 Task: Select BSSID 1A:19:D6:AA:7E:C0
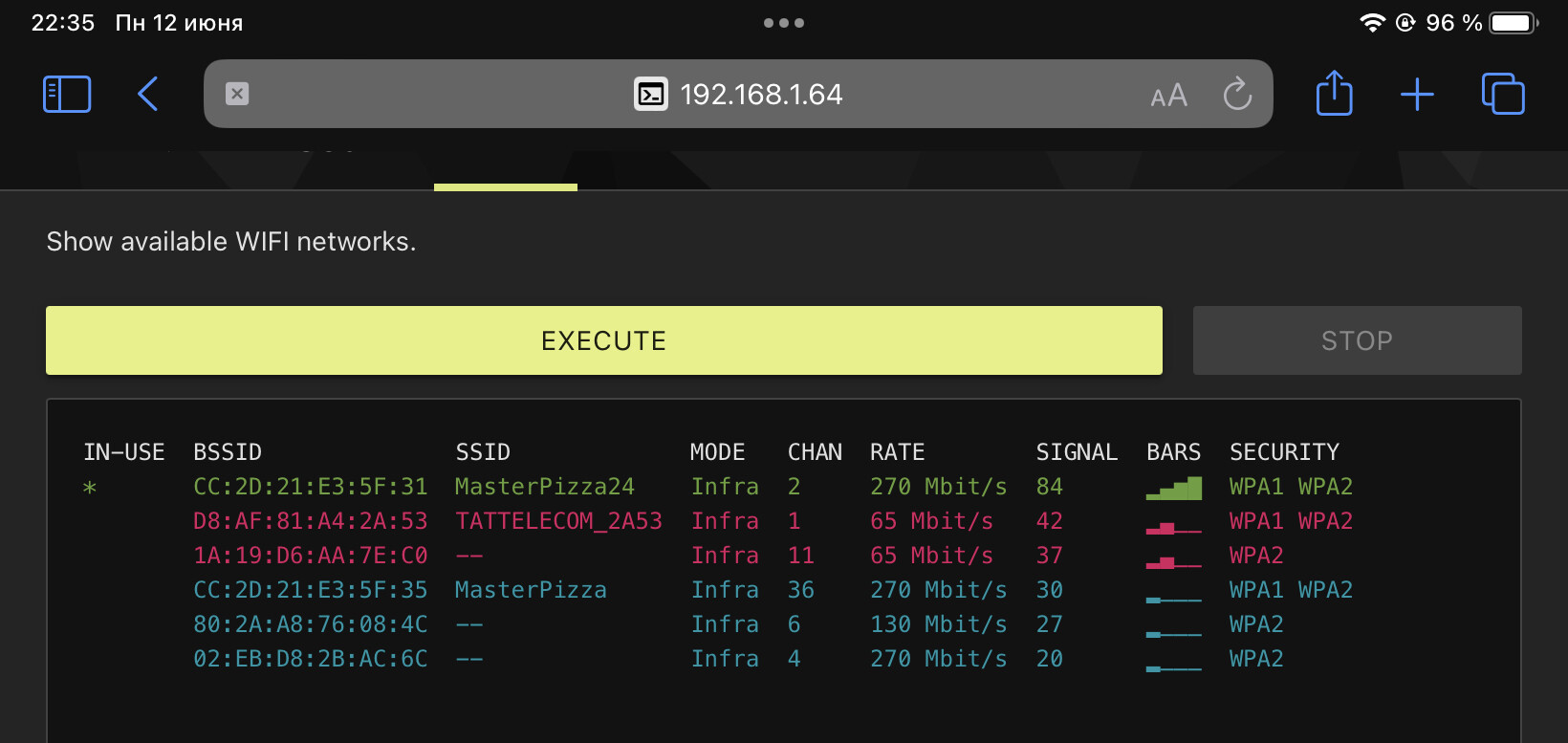[311, 556]
